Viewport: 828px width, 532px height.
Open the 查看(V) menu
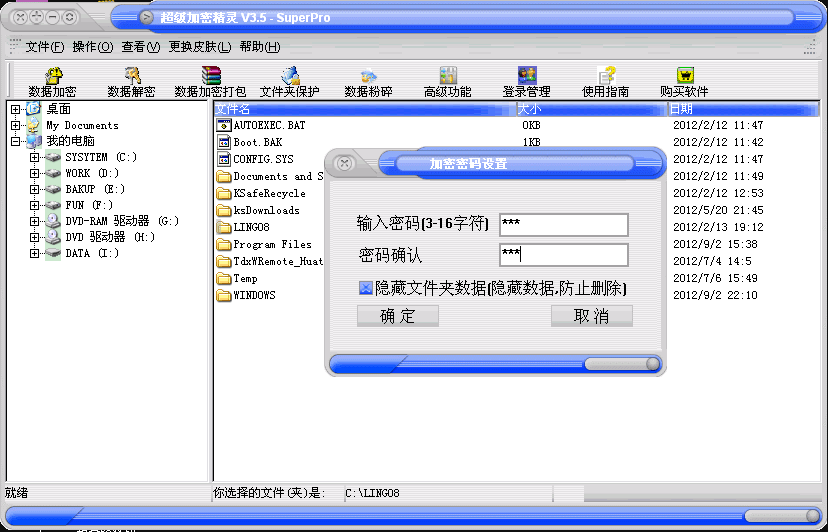click(x=140, y=47)
